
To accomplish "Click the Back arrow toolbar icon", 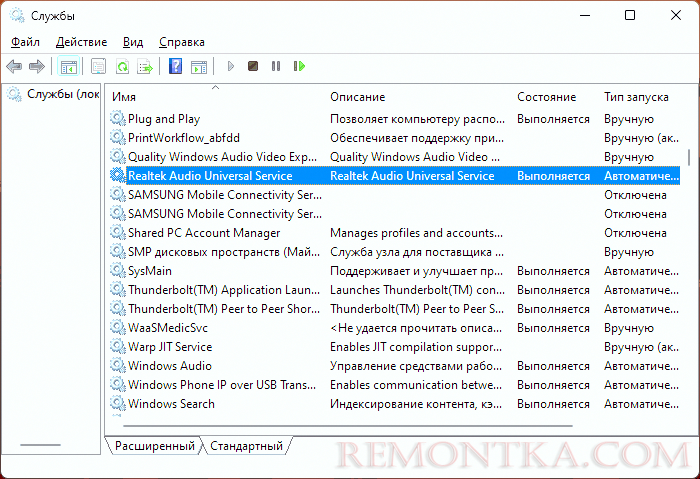I will (14, 67).
